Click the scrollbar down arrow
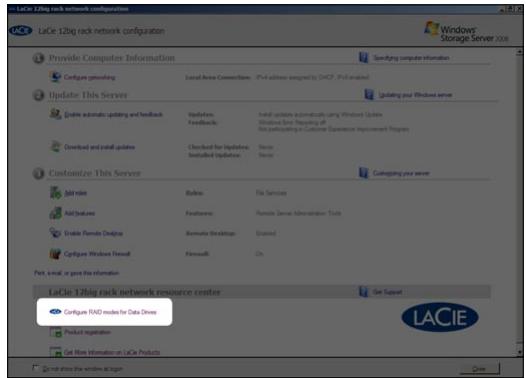The image size is (526, 378). (x=519, y=352)
